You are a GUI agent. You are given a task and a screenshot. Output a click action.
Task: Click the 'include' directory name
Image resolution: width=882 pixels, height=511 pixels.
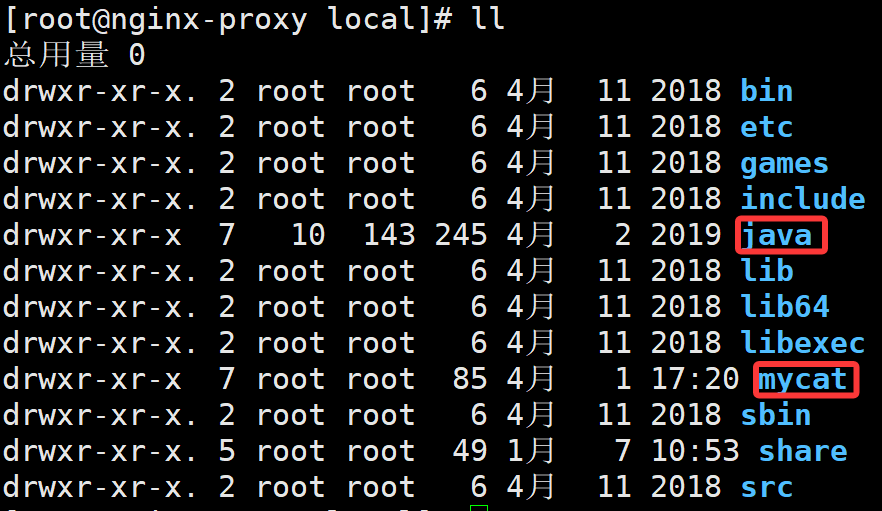tap(803, 199)
